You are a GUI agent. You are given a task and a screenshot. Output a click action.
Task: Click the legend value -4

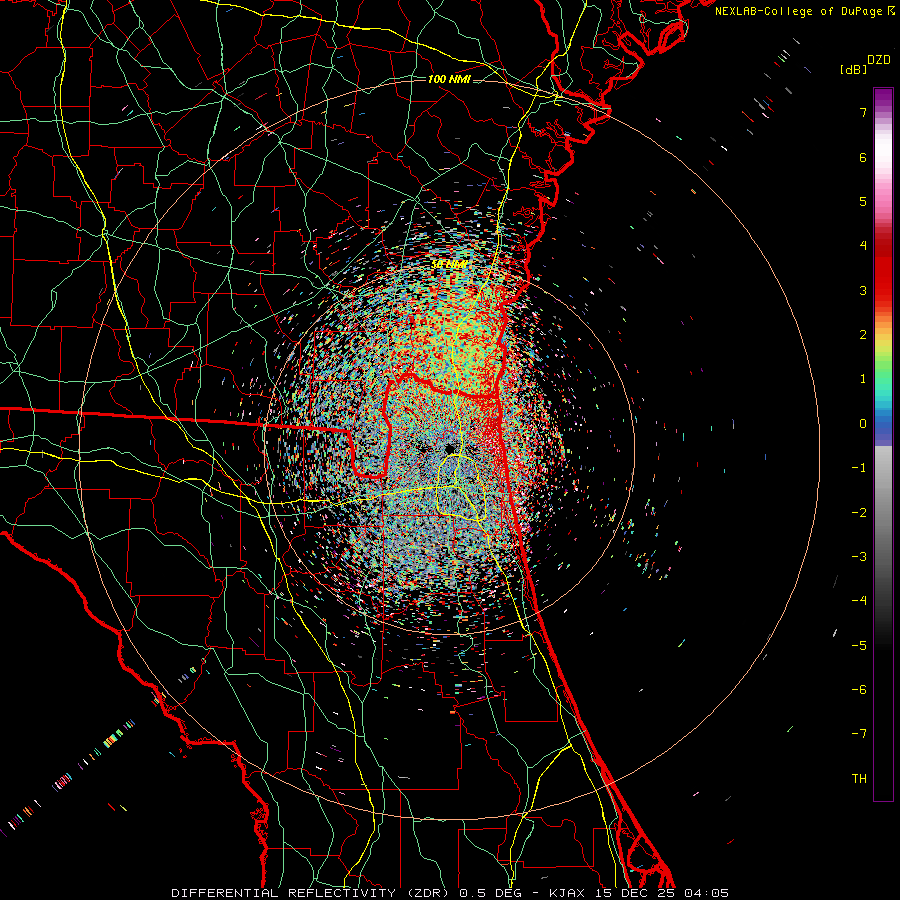[x=859, y=601]
